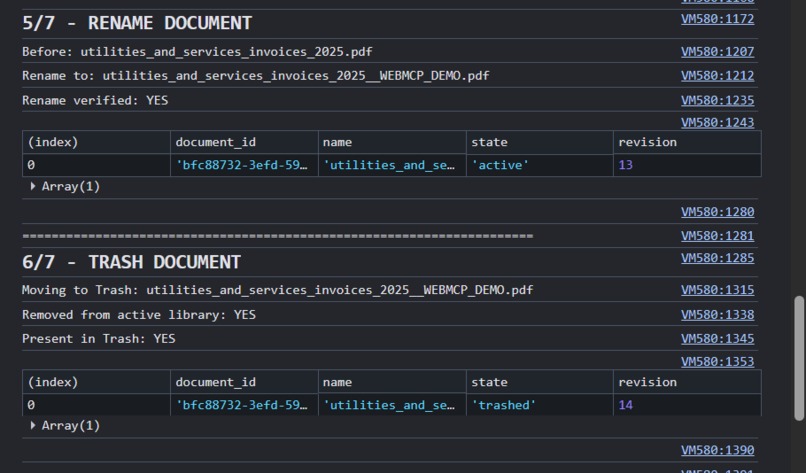Open source link VM580:1281
This screenshot has height=473, width=806.
coord(717,235)
